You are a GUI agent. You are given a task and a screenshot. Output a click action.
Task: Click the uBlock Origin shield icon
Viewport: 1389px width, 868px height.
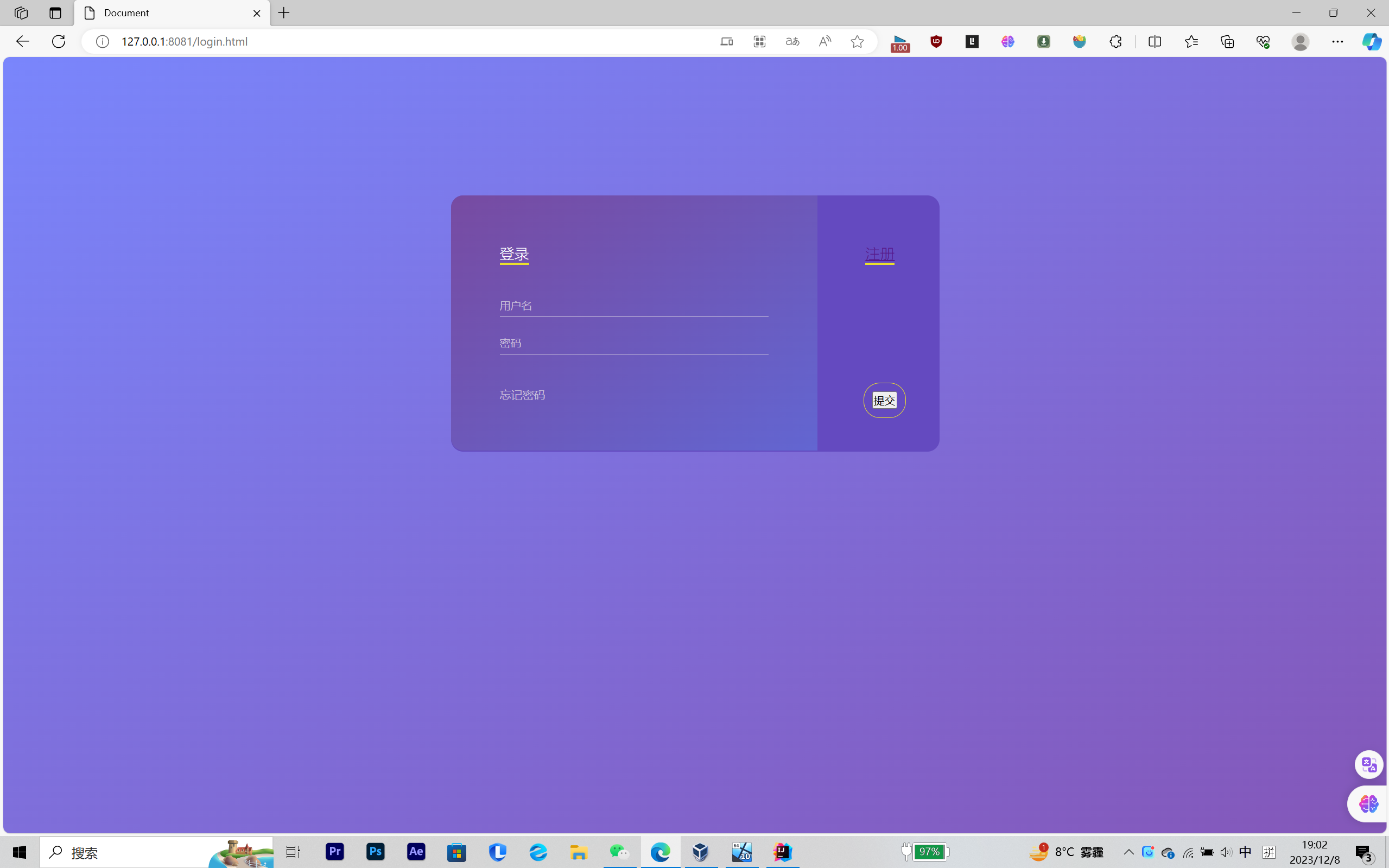936,41
